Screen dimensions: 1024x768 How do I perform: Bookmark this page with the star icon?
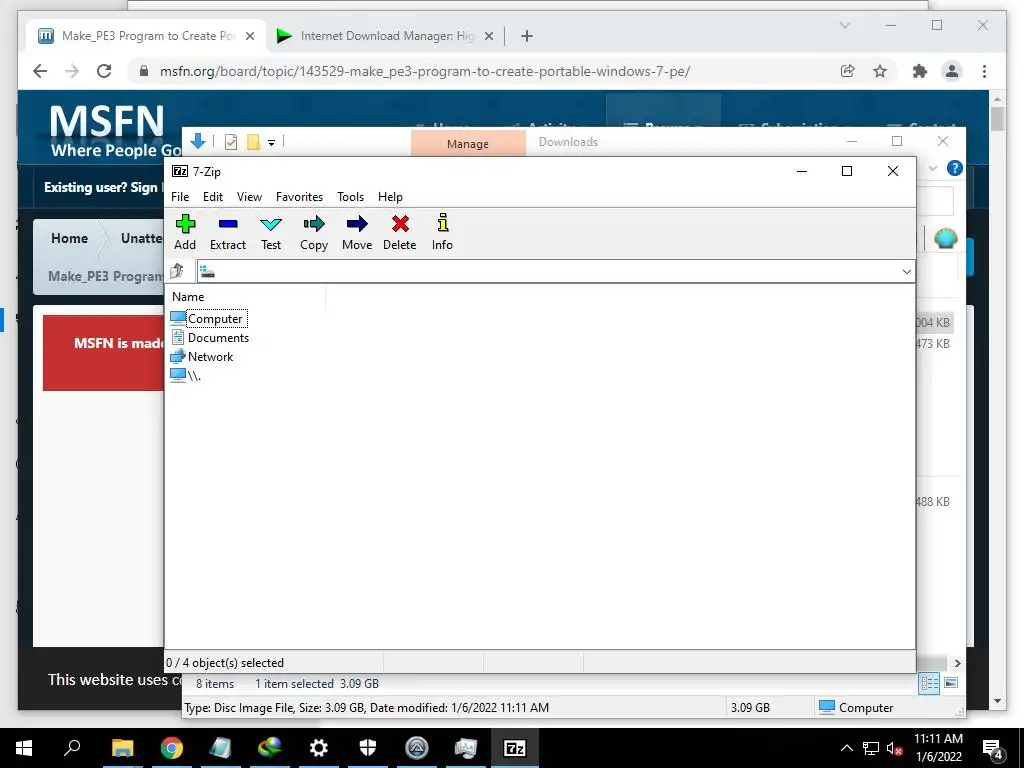(x=880, y=71)
